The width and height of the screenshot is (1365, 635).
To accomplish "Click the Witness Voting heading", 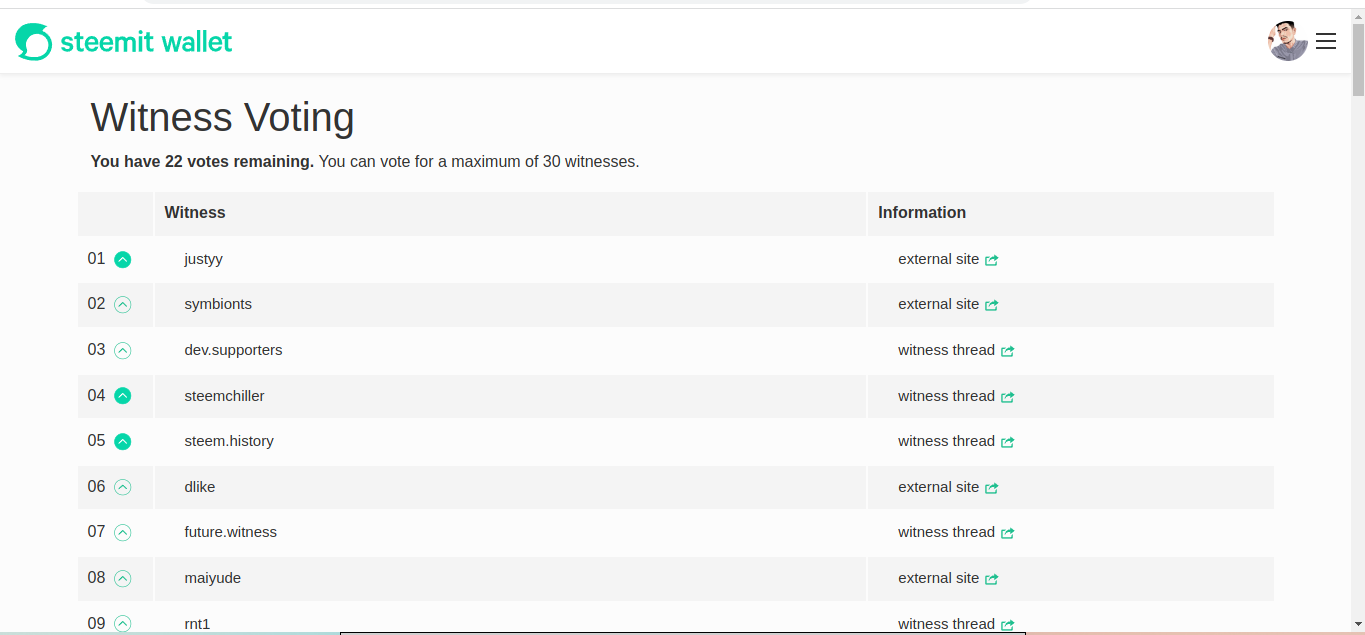I will click(x=223, y=117).
